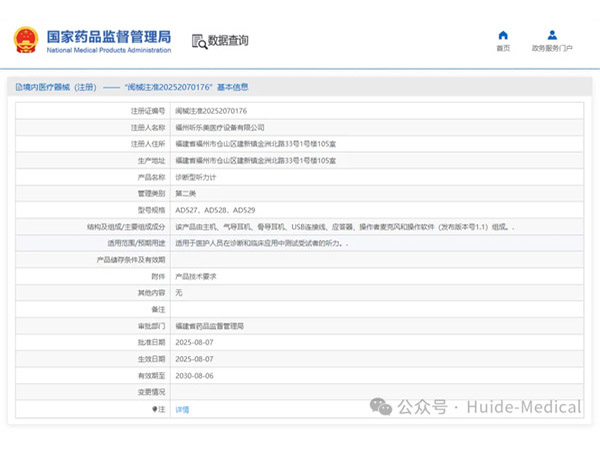Click the 首页 home icon

click(503, 35)
